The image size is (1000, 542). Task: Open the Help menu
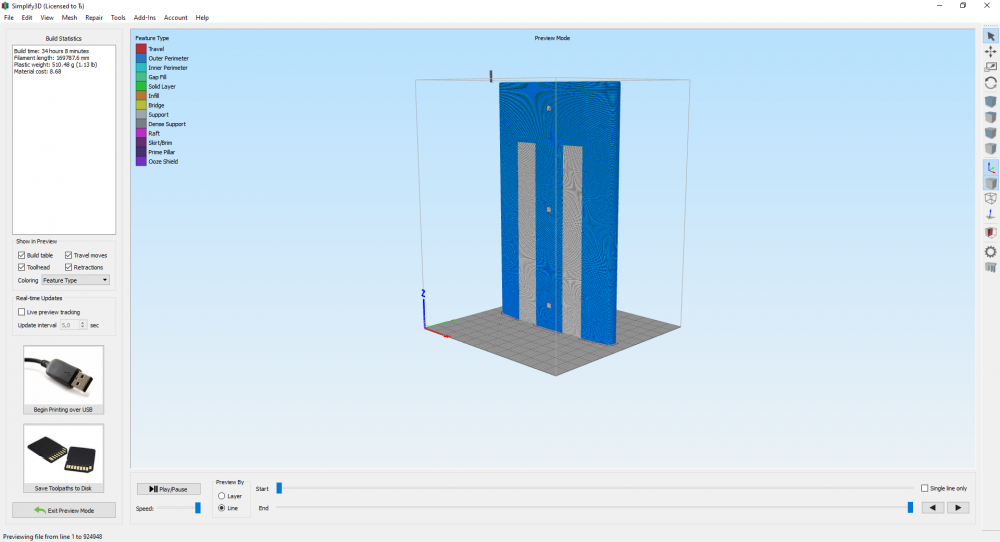point(202,18)
